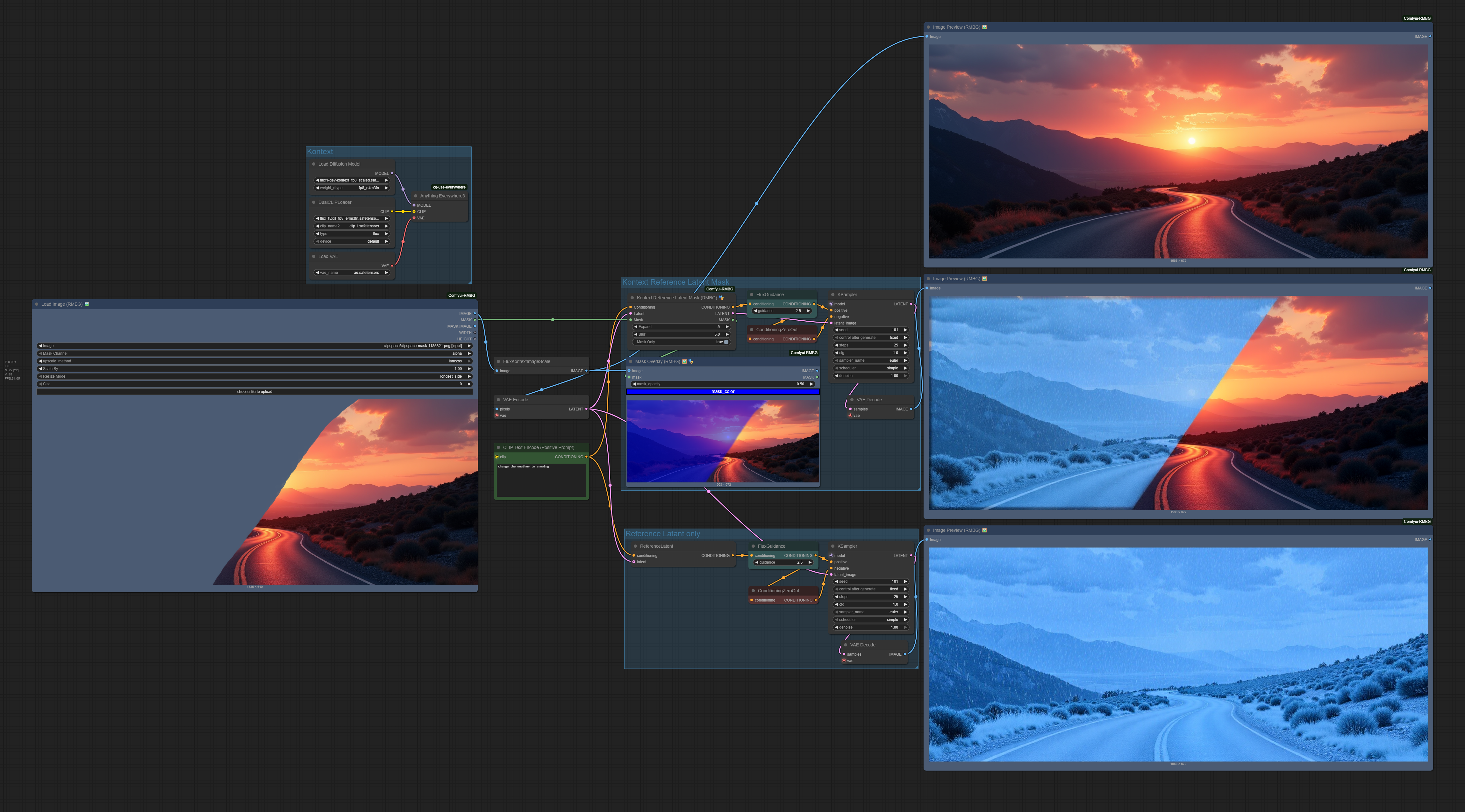Collapse the FluxKontextImageScale node dot
1465x812 pixels.
point(498,362)
